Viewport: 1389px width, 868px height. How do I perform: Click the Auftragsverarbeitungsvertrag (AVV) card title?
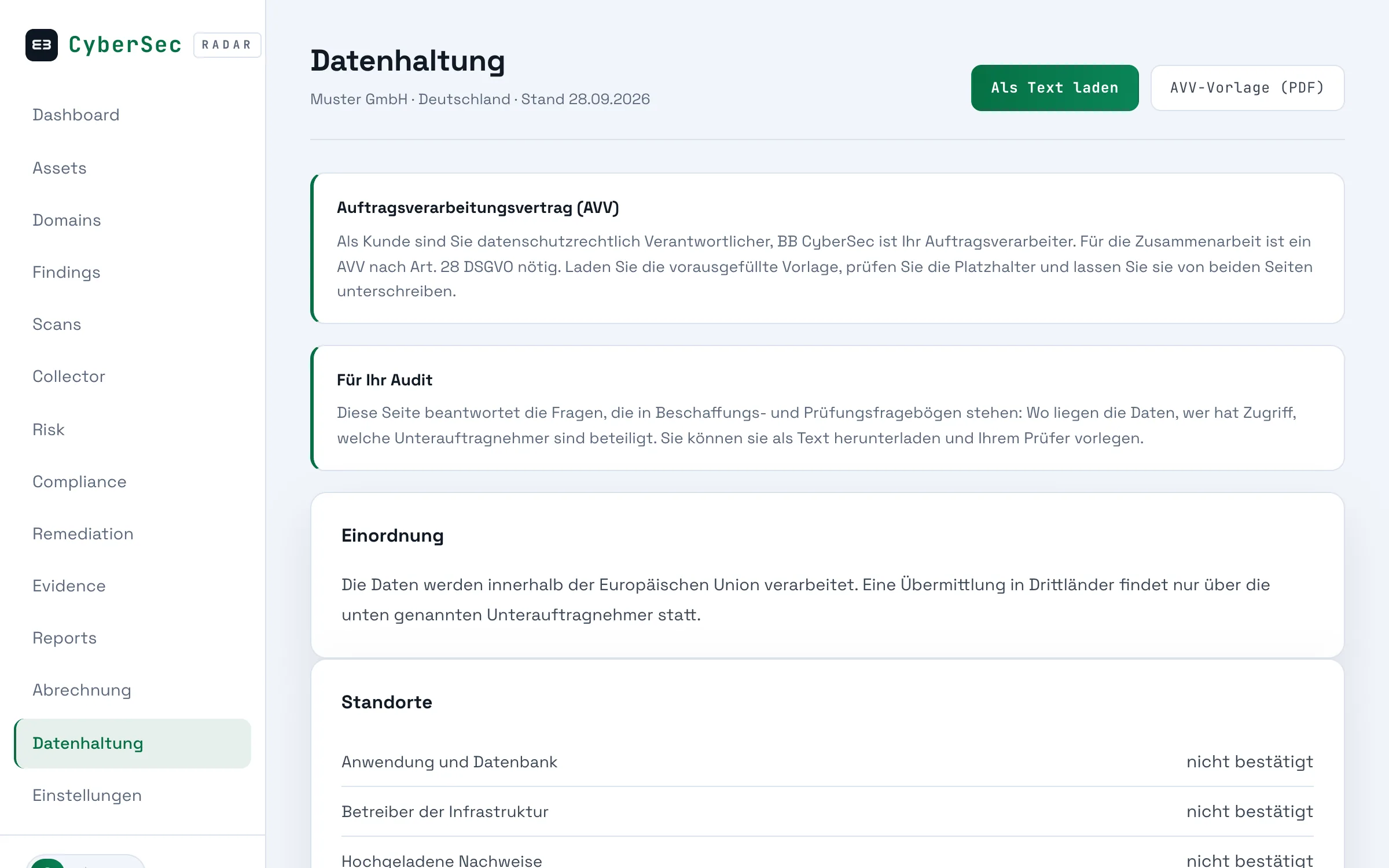pyautogui.click(x=478, y=208)
